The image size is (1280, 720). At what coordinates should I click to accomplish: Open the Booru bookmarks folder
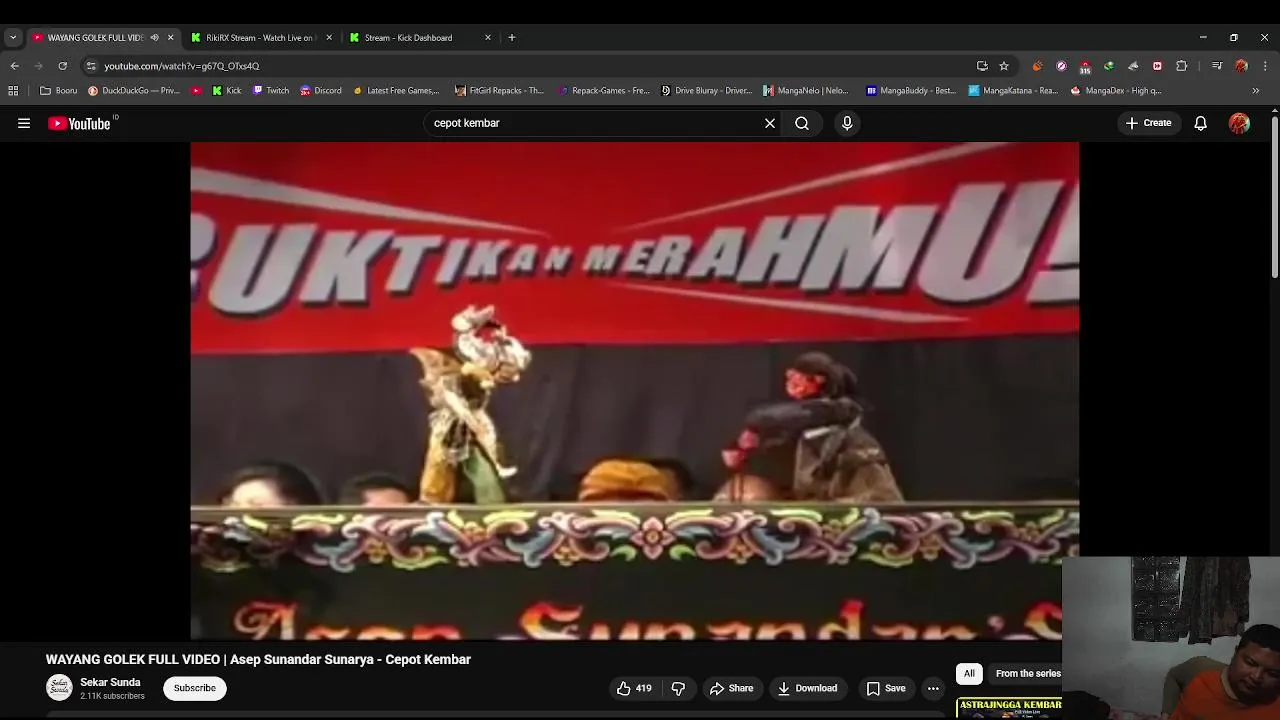coord(59,90)
